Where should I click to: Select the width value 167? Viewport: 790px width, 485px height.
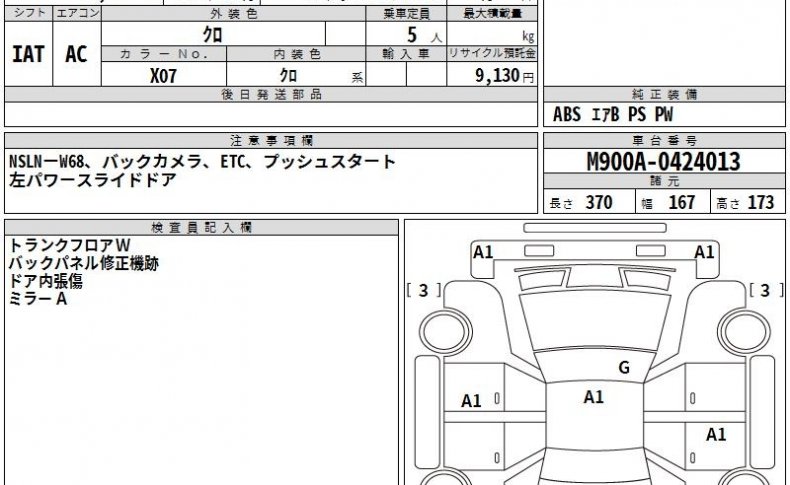pyautogui.click(x=682, y=202)
